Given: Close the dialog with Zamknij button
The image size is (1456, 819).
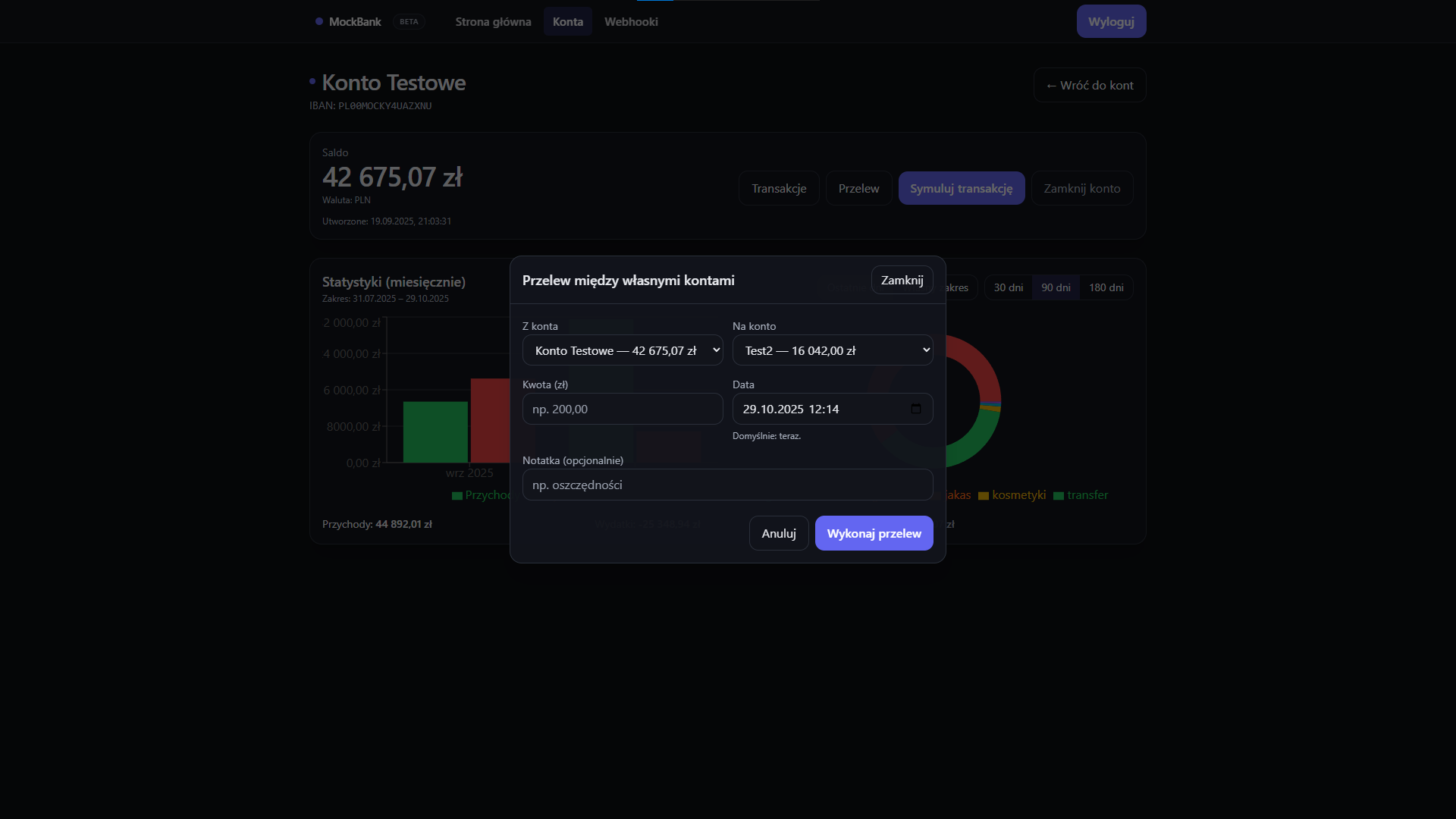Looking at the screenshot, I should point(902,280).
